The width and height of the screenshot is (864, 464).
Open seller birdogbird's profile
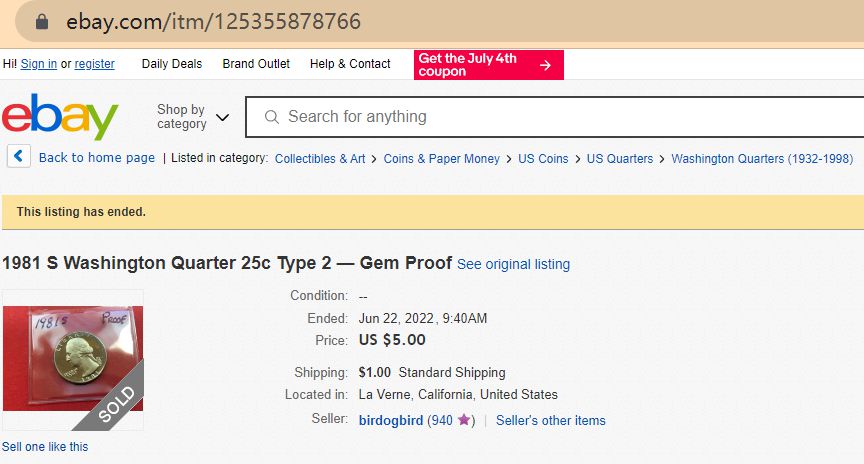(391, 420)
